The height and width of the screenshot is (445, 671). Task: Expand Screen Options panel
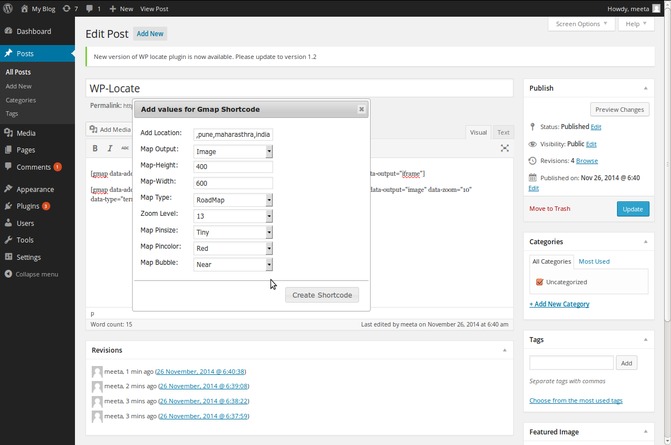coord(581,23)
